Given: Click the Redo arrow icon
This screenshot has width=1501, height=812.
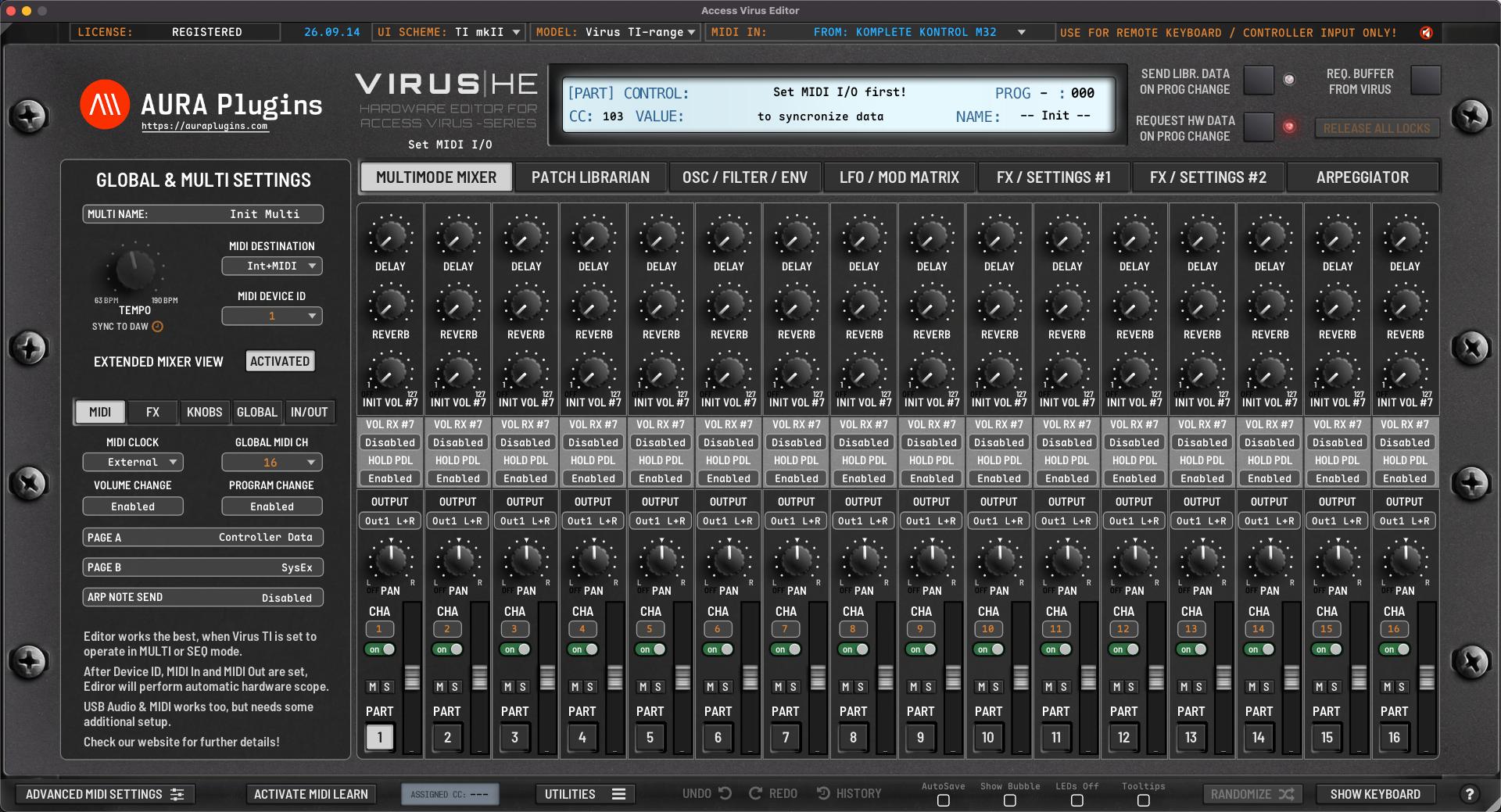Looking at the screenshot, I should click(x=755, y=793).
